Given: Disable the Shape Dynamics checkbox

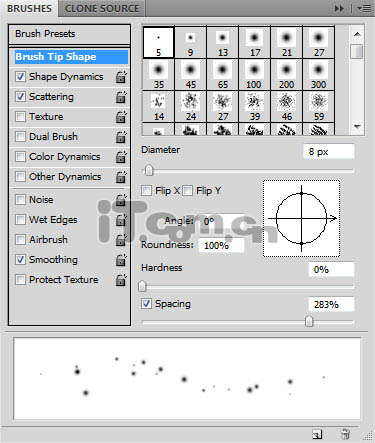Looking at the screenshot, I should pyautogui.click(x=20, y=77).
